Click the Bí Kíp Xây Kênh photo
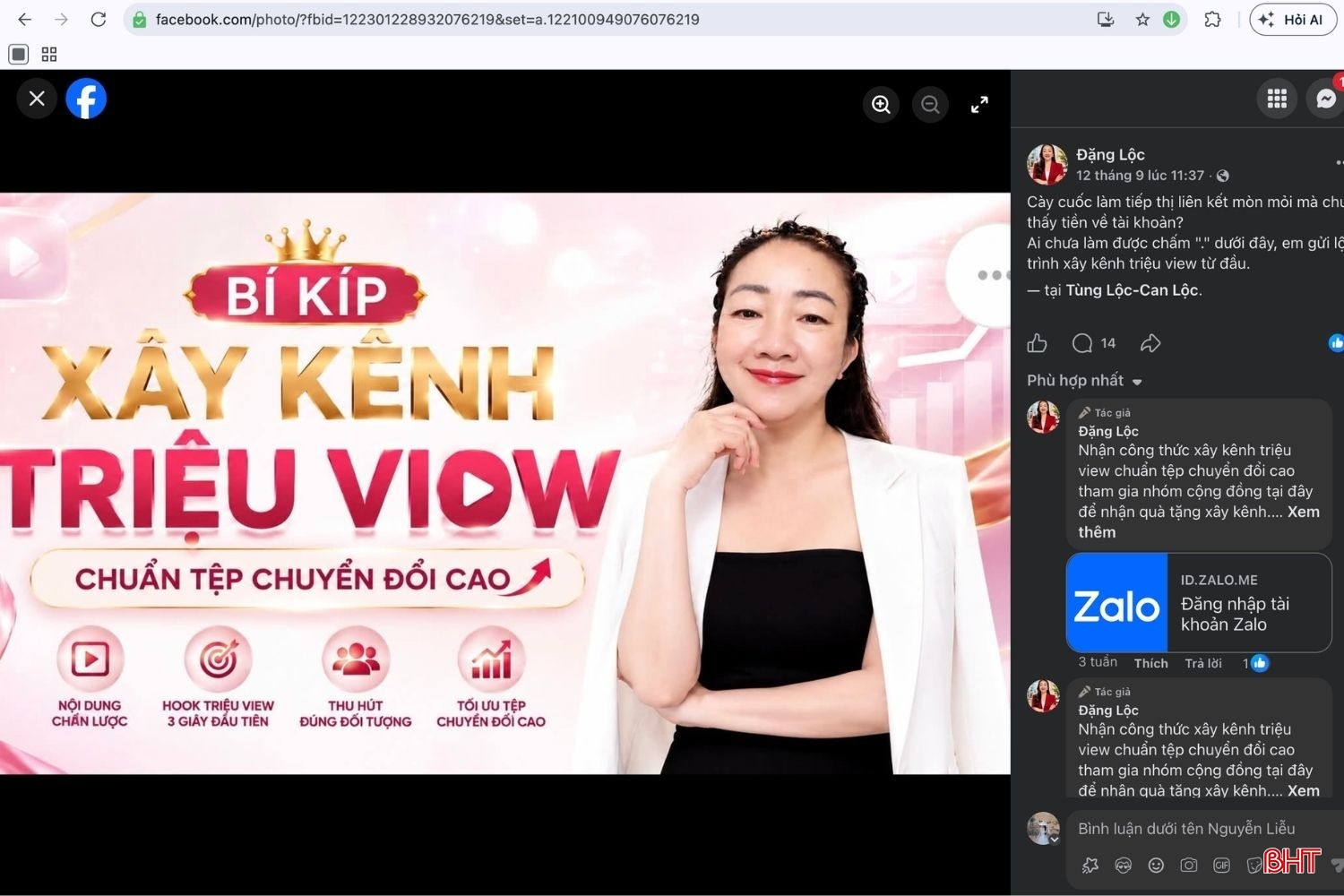 click(505, 484)
